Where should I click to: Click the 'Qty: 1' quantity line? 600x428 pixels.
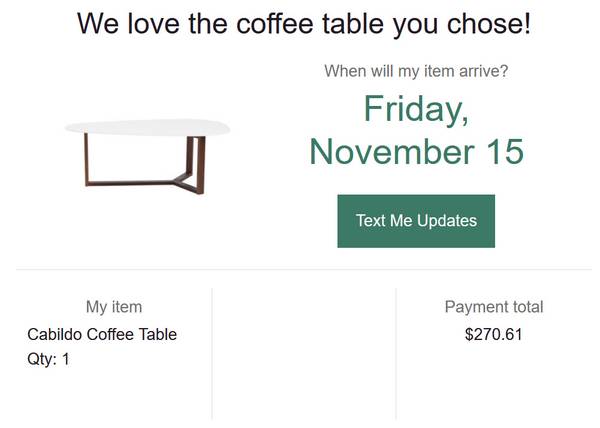tap(48, 359)
